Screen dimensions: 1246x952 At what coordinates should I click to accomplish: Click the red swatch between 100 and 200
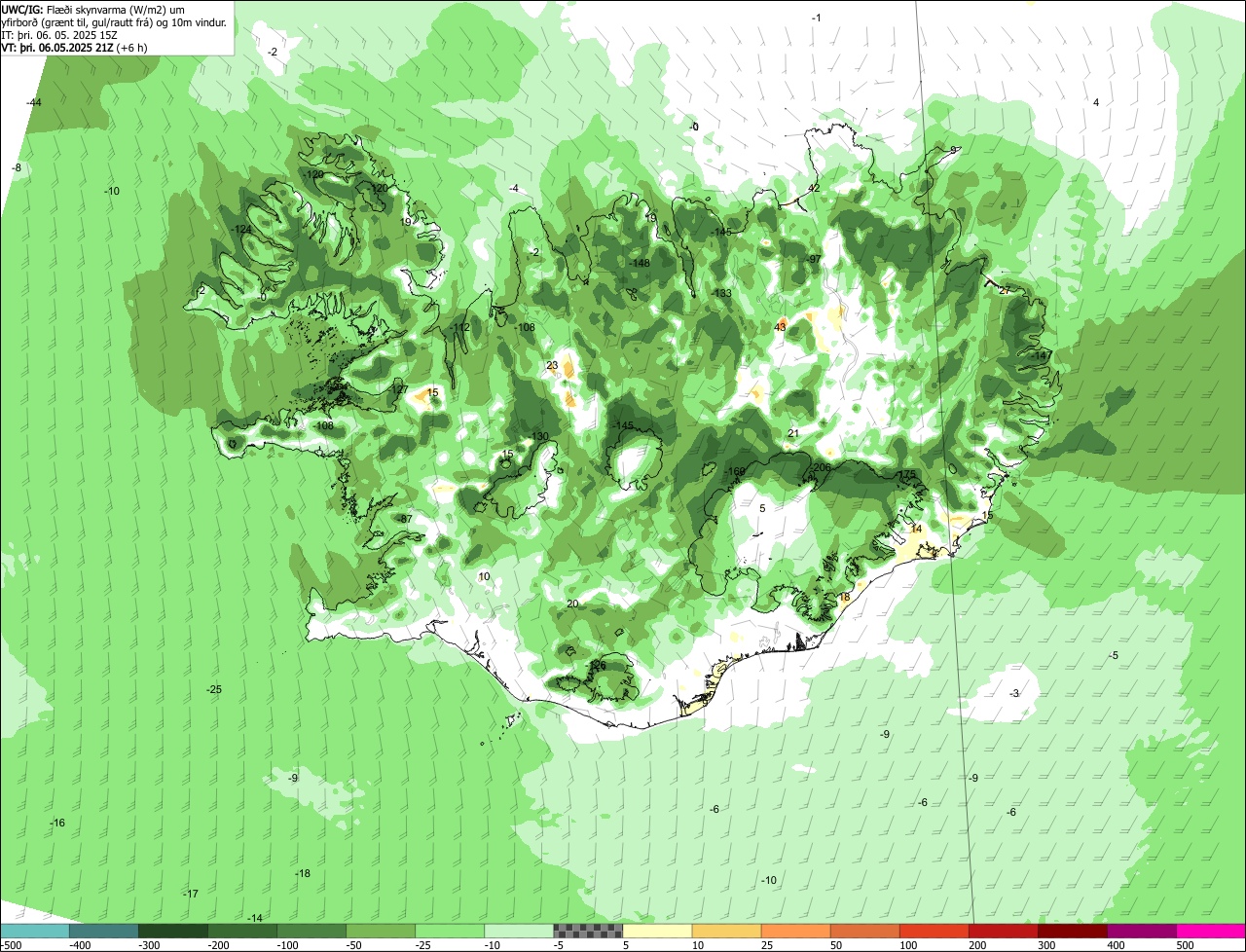tap(934, 932)
